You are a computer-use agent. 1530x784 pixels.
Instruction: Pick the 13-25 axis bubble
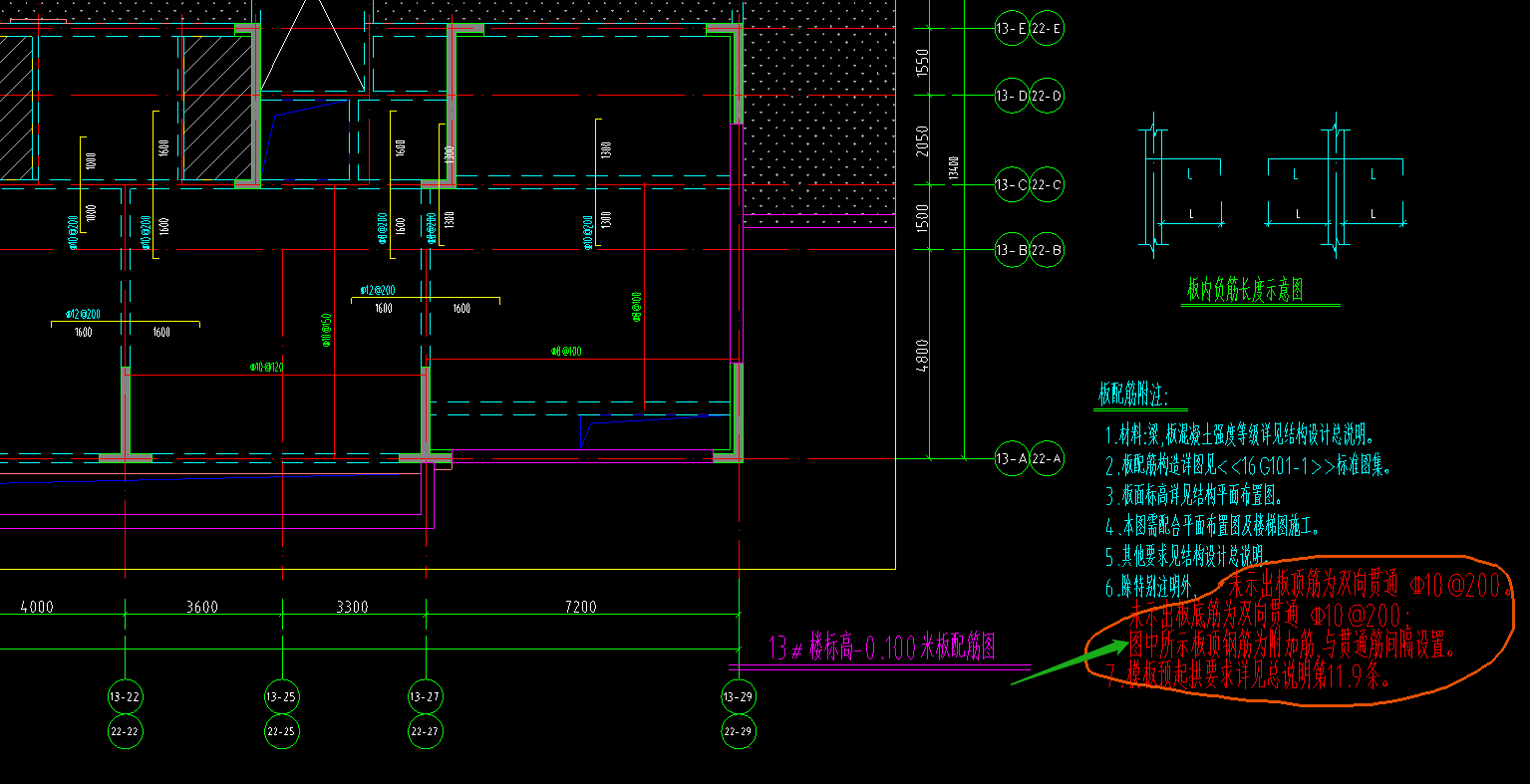(282, 696)
